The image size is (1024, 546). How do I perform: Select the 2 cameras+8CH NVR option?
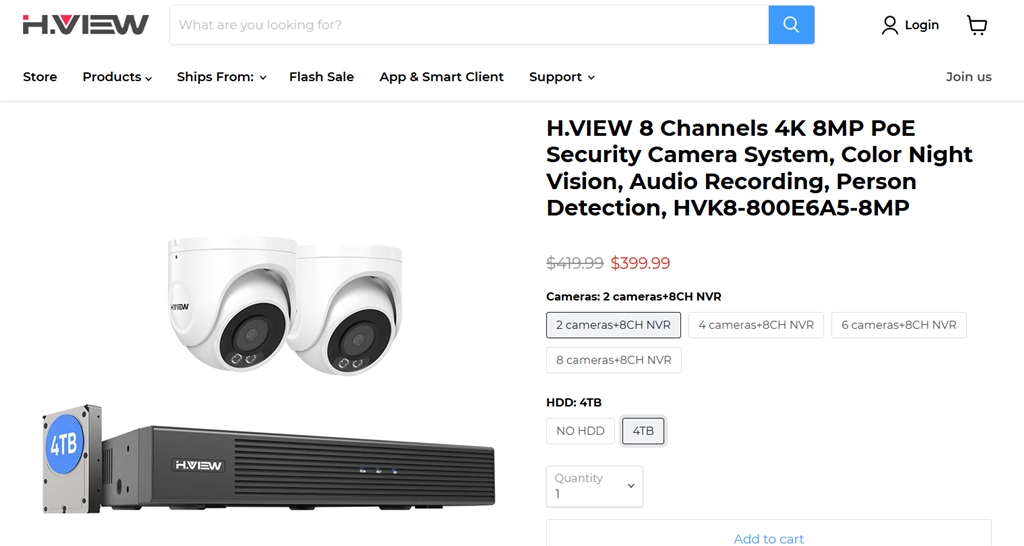(x=613, y=325)
